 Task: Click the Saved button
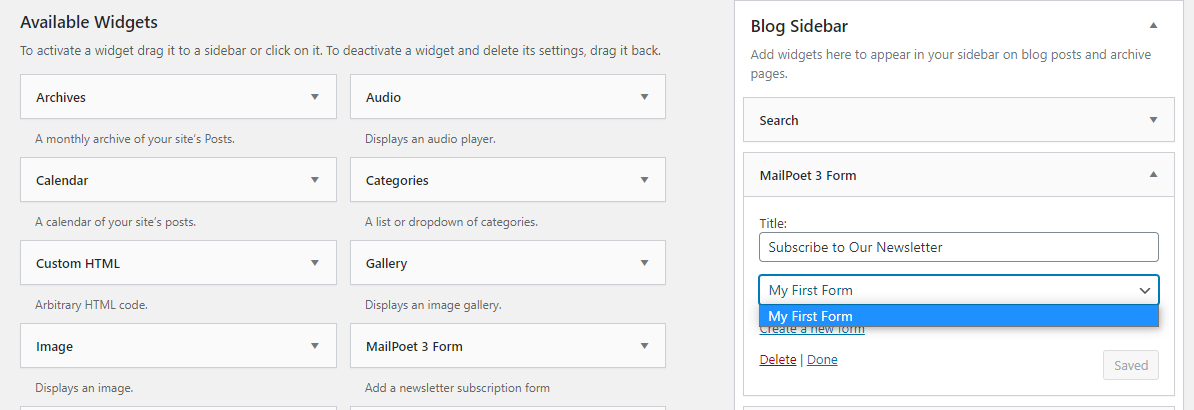tap(1130, 365)
